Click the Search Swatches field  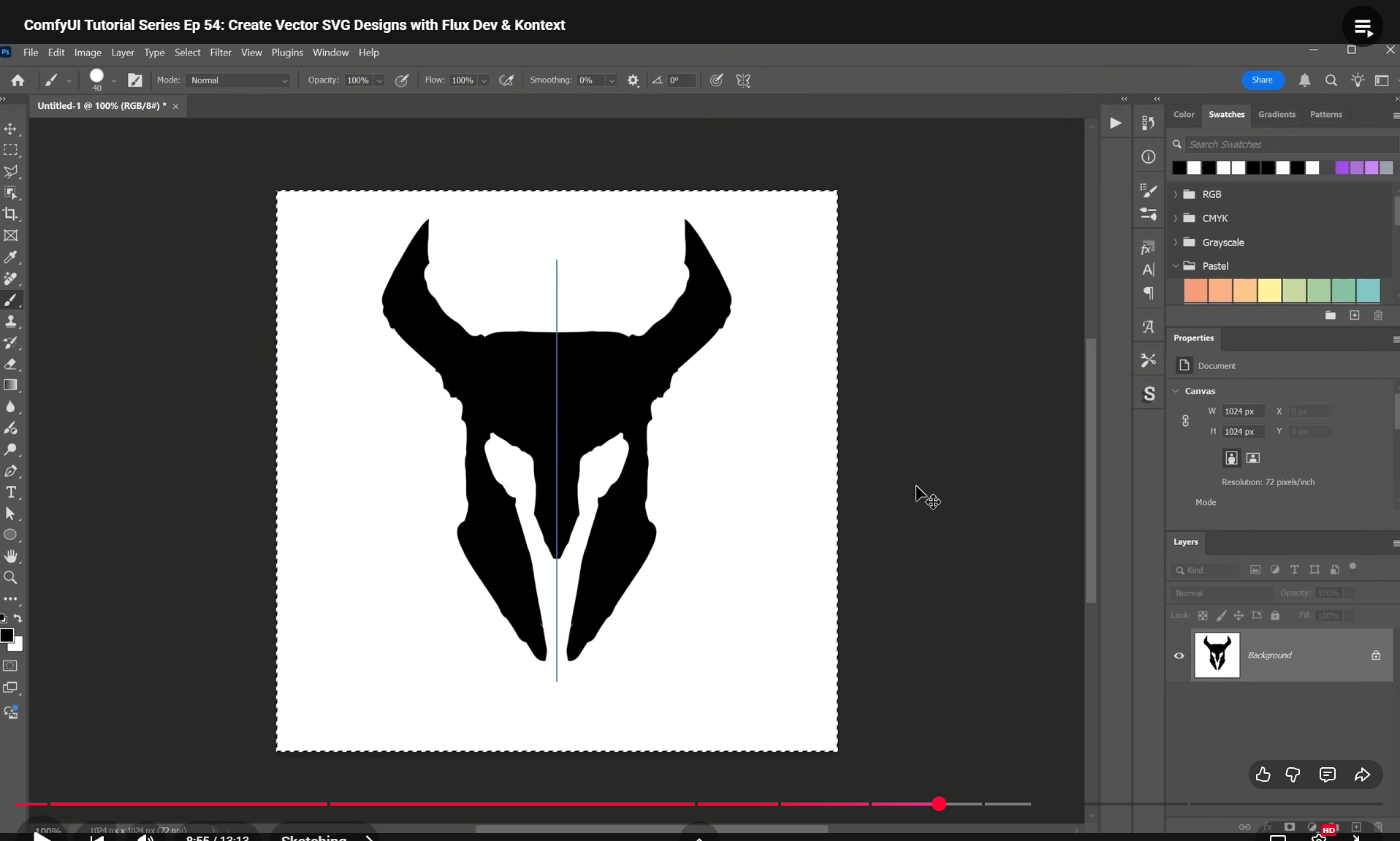(1286, 145)
